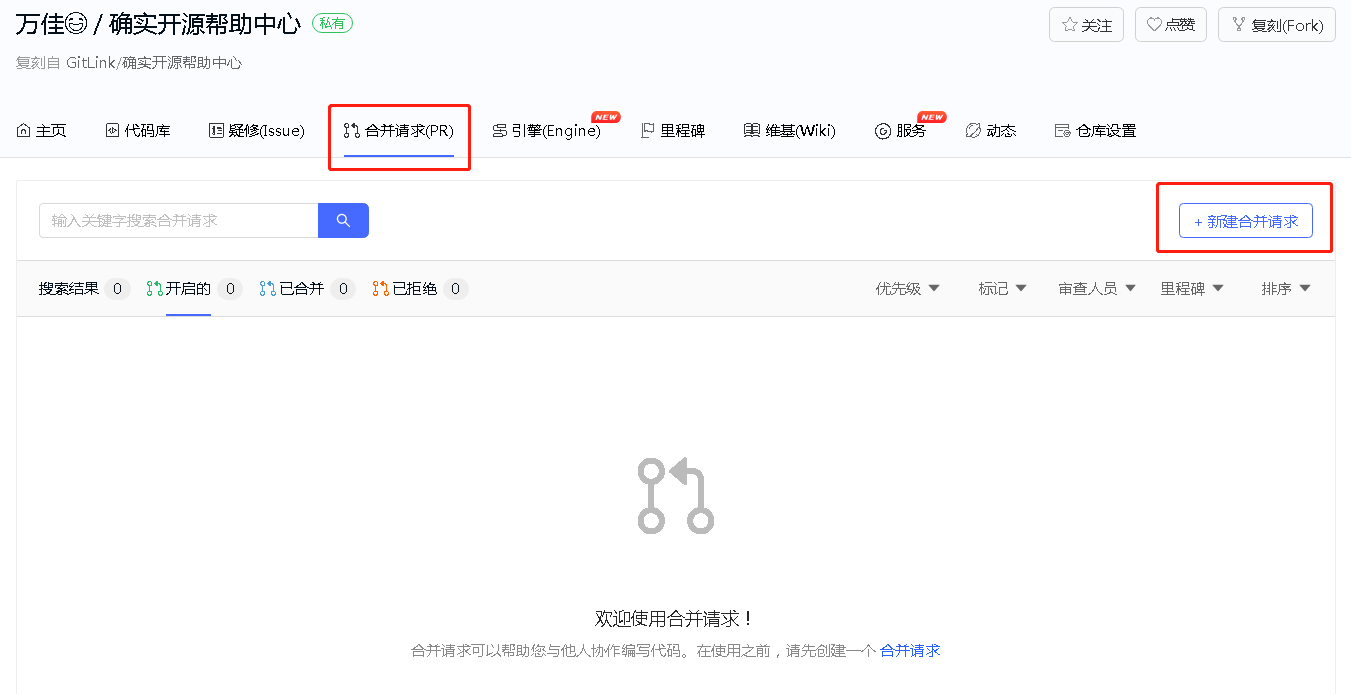Click the blue magnifier search button
Viewport: 1351px width, 694px height.
343,220
